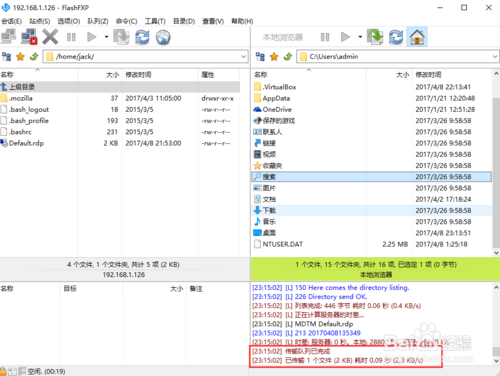Open the 查看(V) menu

(x=213, y=21)
